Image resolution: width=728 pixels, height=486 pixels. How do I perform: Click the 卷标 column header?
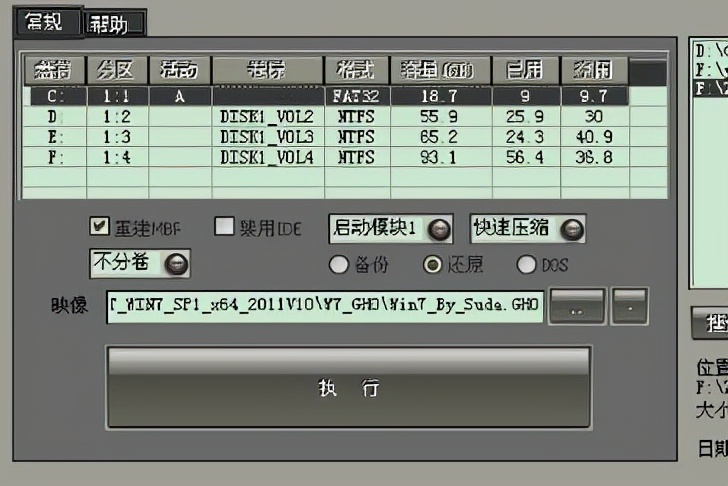(x=266, y=70)
